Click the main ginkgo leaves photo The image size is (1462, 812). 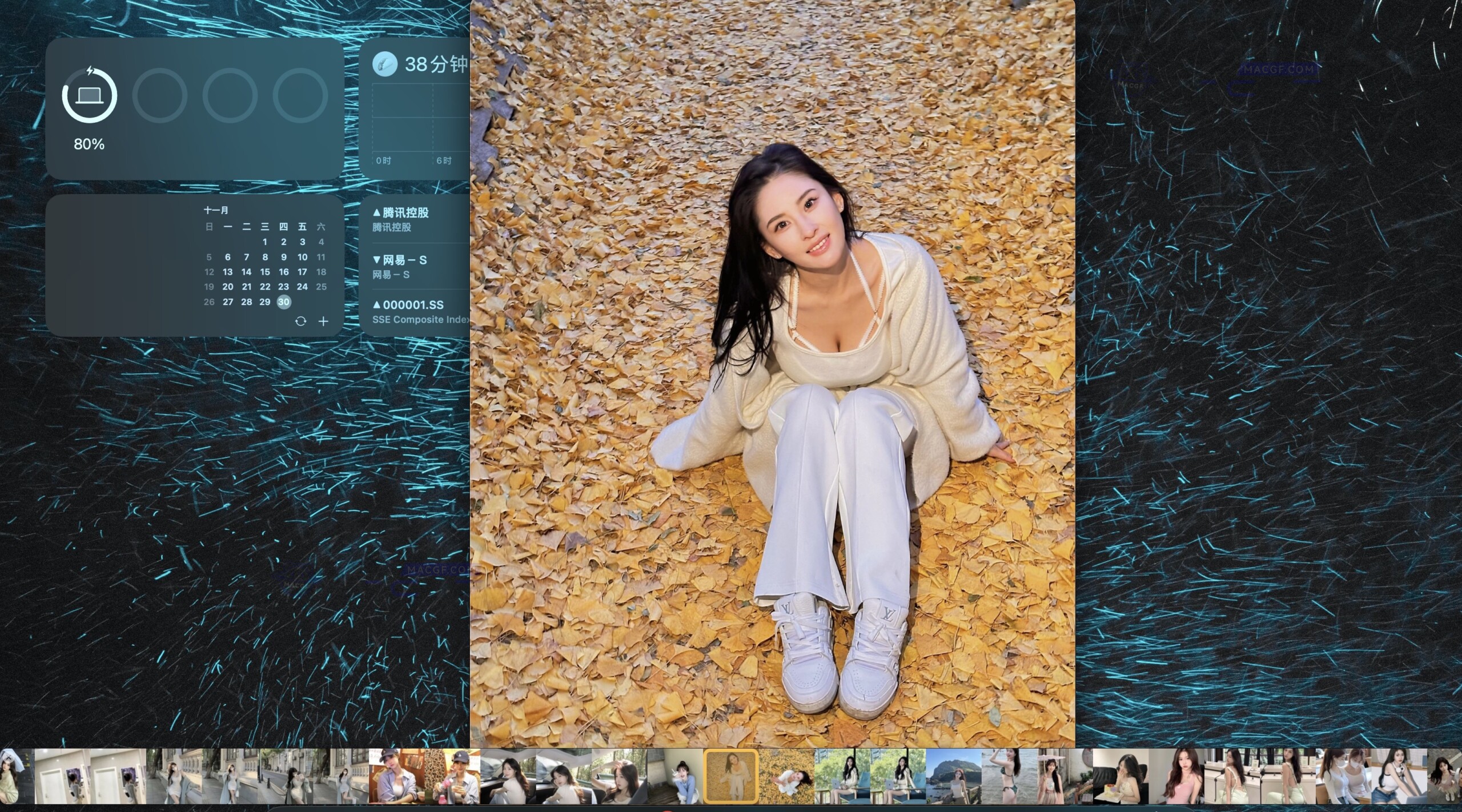(x=772, y=371)
